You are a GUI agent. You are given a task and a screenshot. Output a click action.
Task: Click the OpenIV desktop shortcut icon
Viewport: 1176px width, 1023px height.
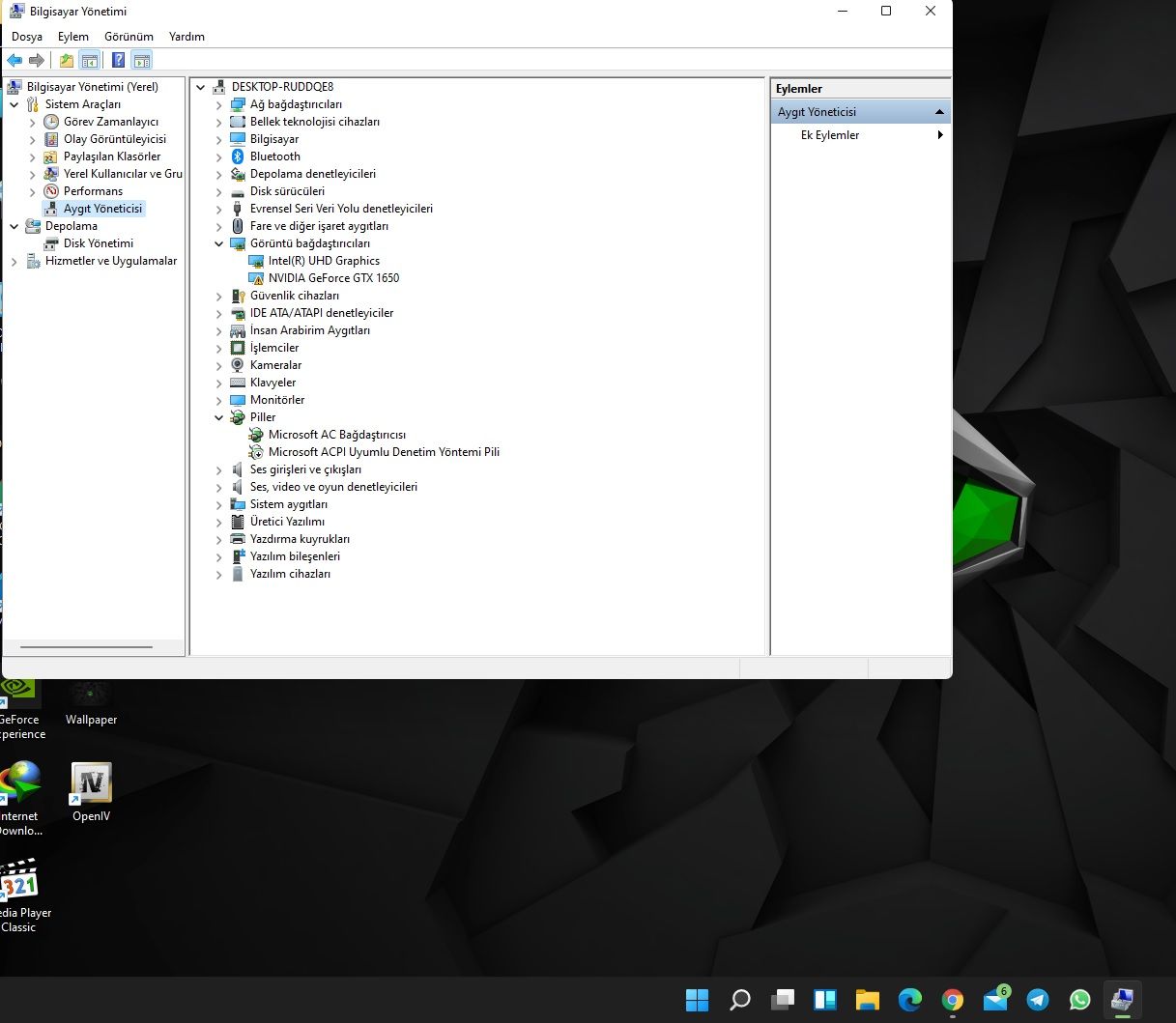[91, 783]
